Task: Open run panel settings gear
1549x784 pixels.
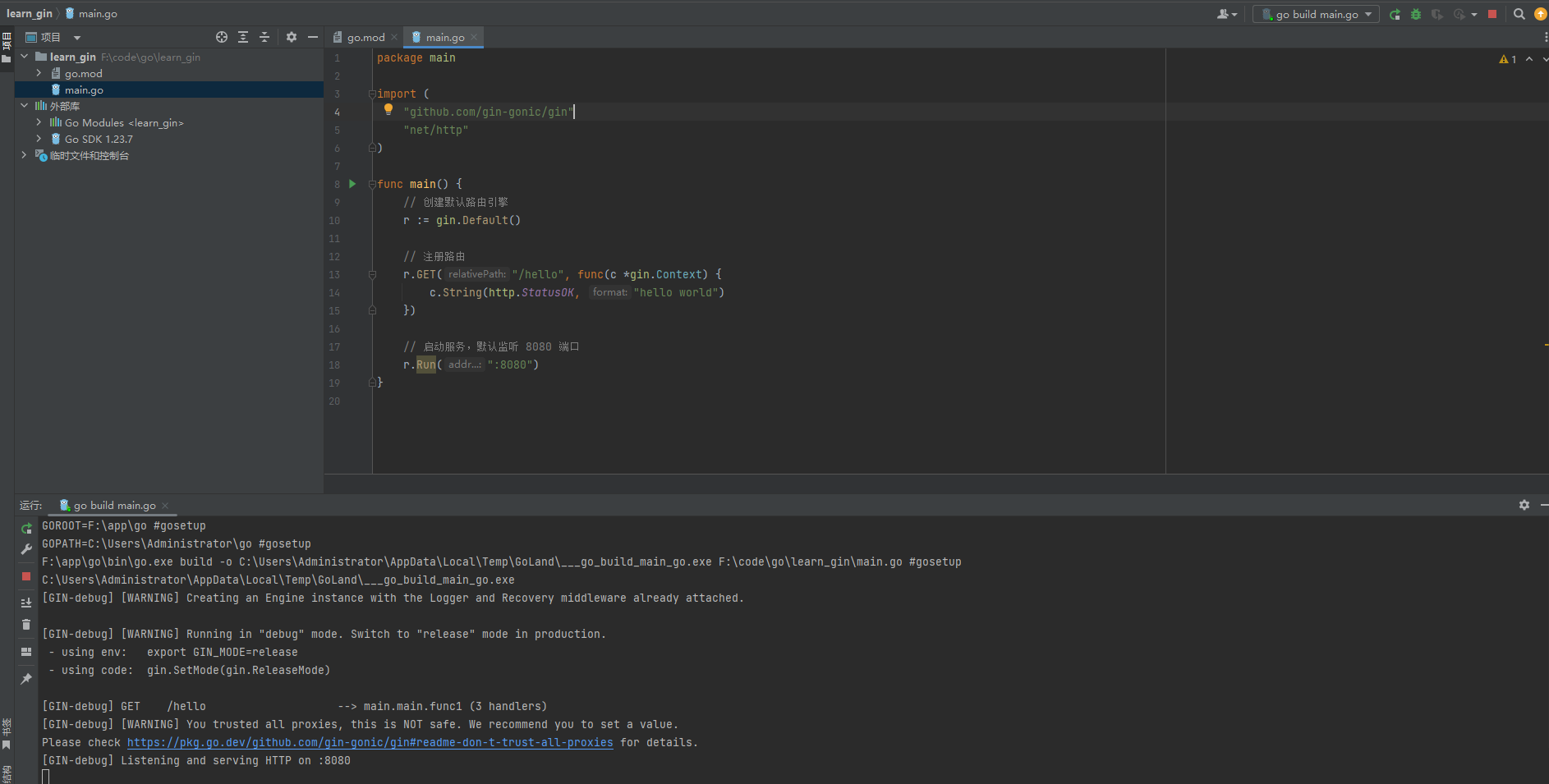Action: (1524, 505)
